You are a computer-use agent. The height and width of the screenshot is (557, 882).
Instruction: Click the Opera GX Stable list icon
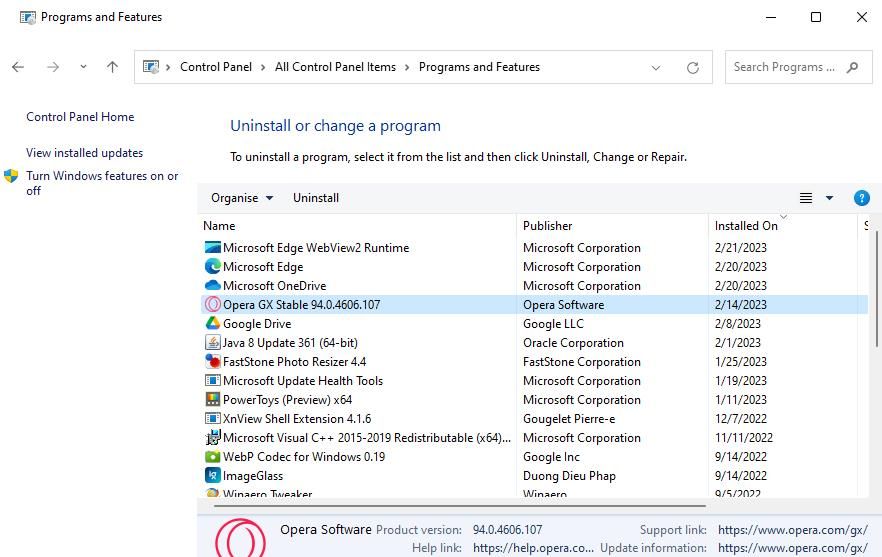coord(213,304)
